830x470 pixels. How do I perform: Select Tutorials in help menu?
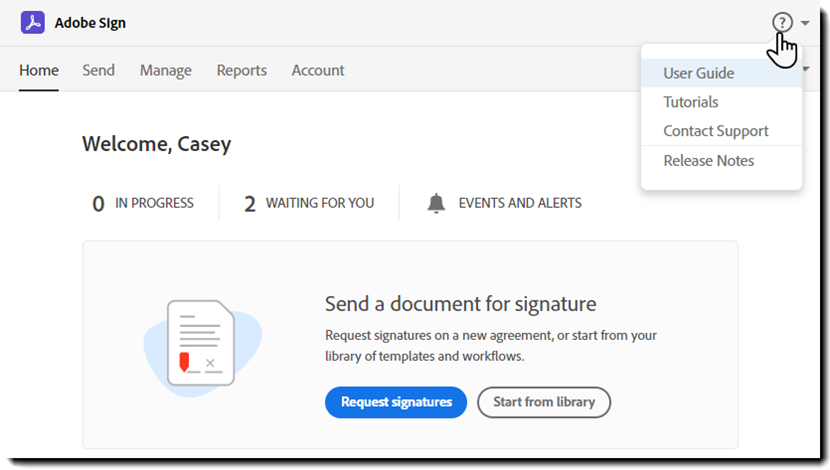(x=721, y=102)
